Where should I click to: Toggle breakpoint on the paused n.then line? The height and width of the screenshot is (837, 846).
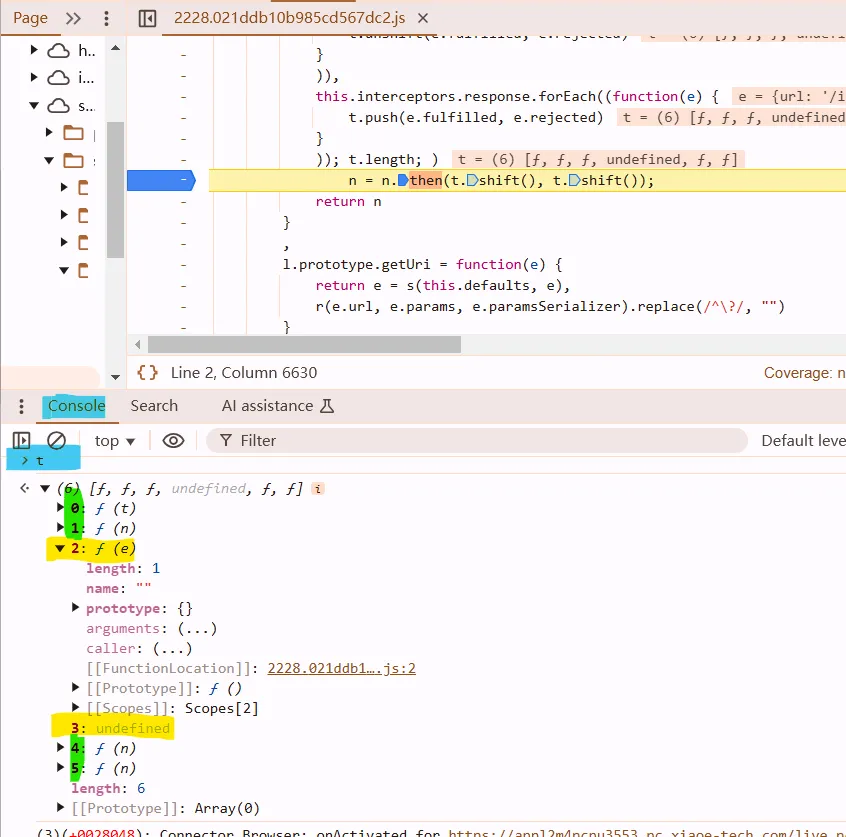coord(161,180)
